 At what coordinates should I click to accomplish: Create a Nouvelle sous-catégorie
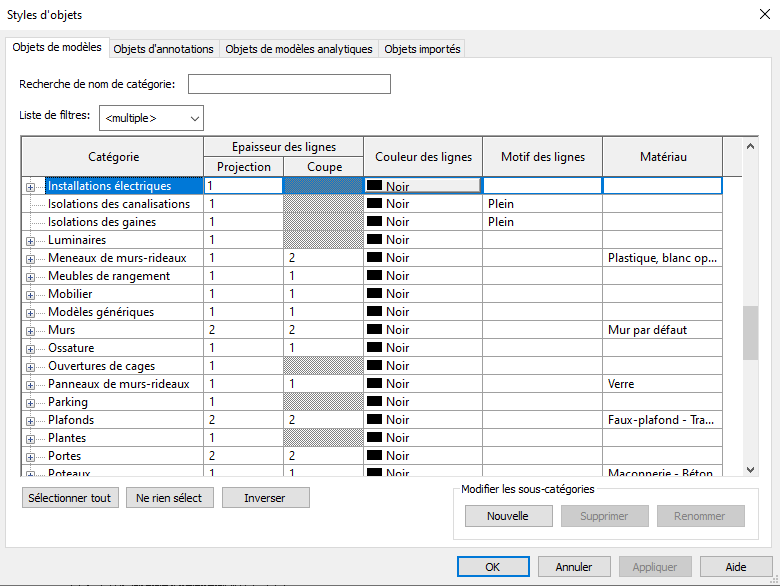point(507,516)
